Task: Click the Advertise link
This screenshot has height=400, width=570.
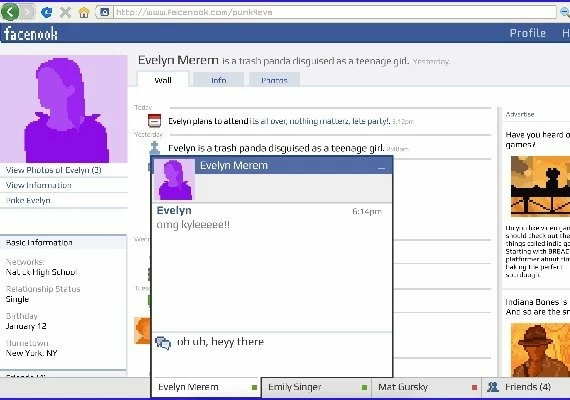Action: pos(519,114)
